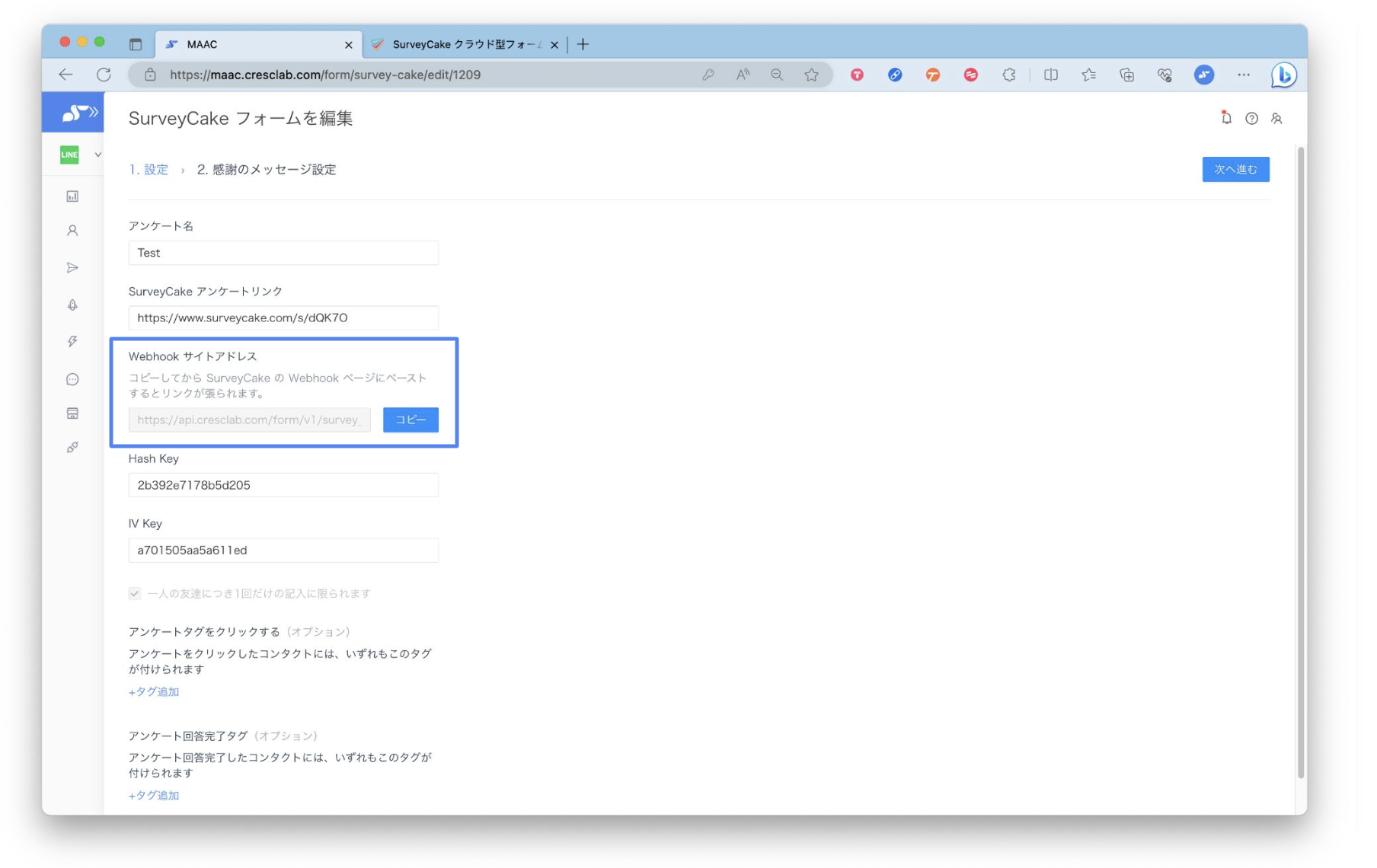Click the IV Key input field
Screen dimensions: 1377x868
pos(283,550)
